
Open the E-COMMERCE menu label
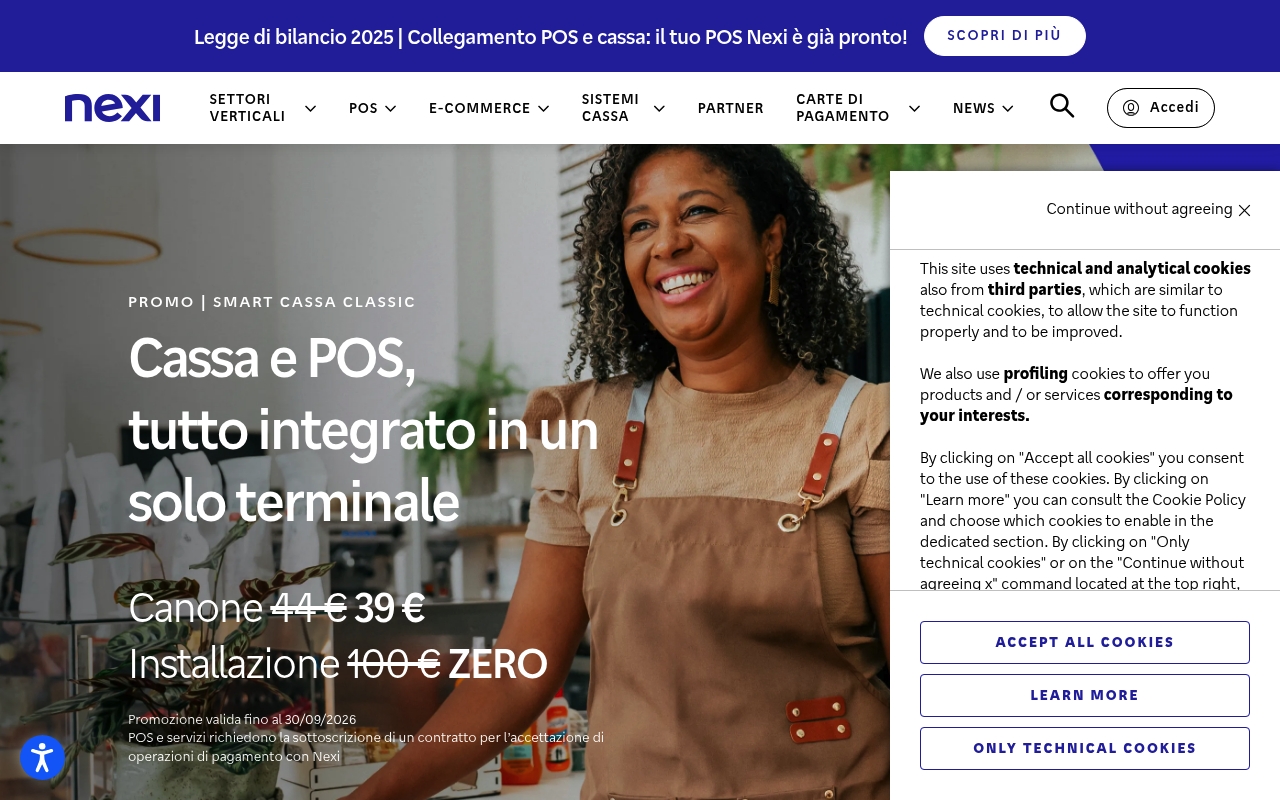click(480, 108)
